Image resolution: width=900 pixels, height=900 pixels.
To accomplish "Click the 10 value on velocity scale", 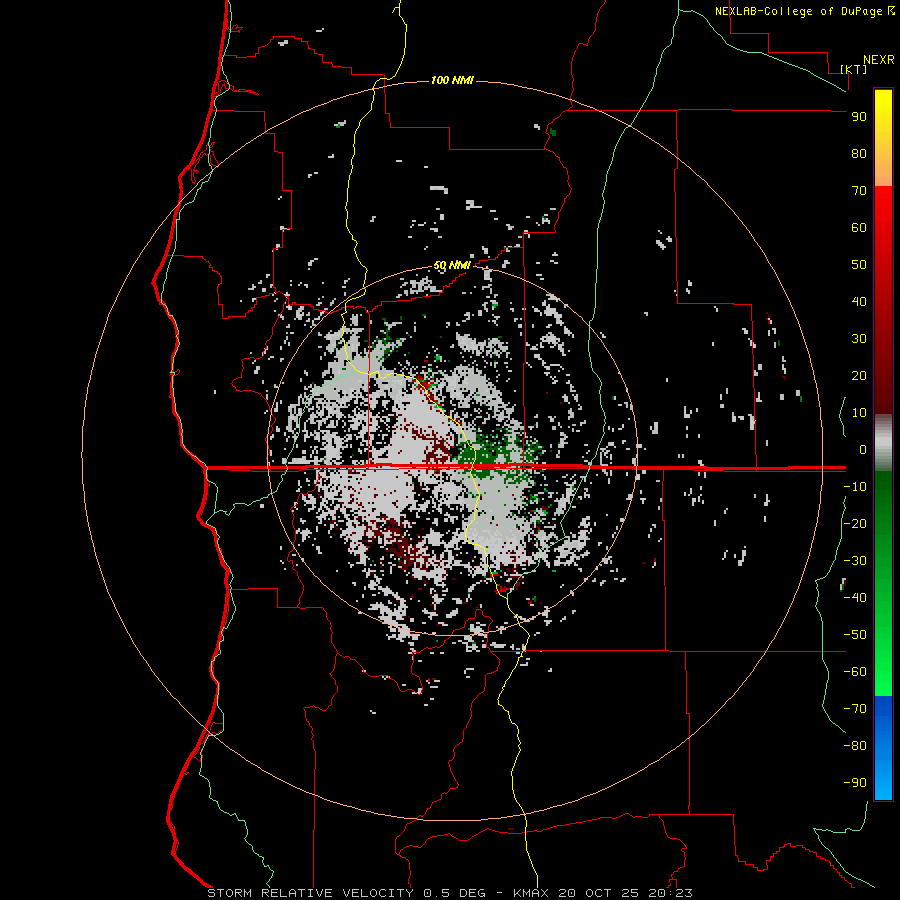I will (x=859, y=413).
